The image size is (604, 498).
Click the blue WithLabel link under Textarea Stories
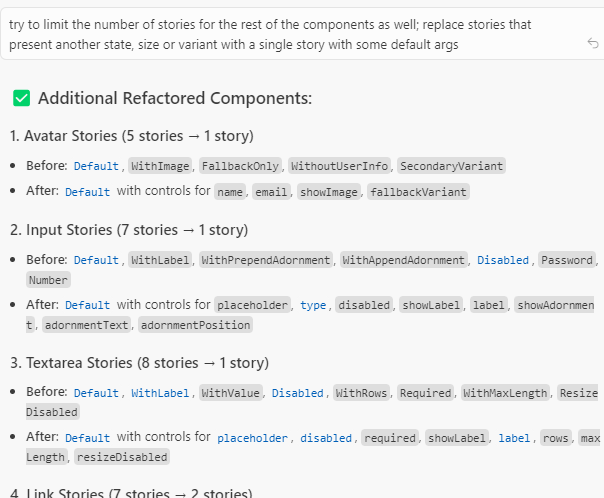[x=161, y=393]
